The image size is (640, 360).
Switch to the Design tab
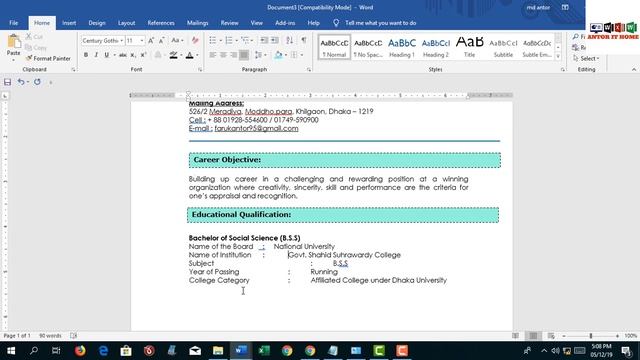click(97, 23)
